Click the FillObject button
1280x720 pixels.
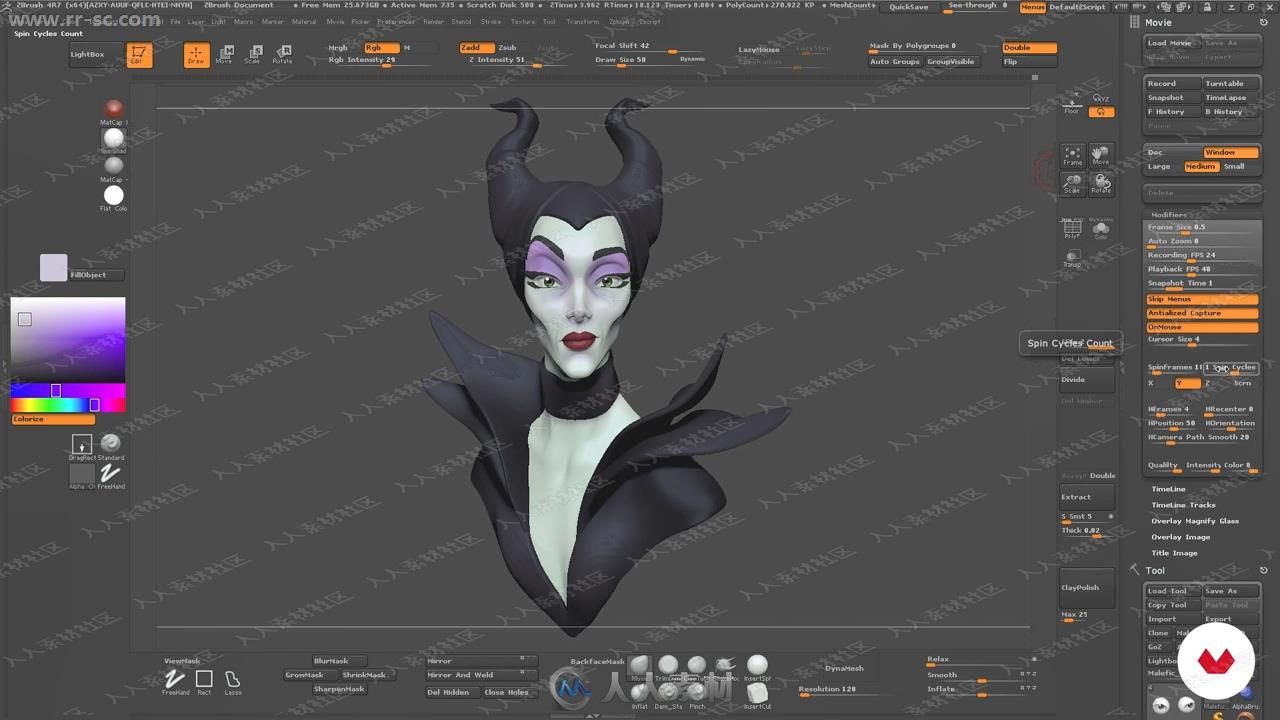point(96,275)
